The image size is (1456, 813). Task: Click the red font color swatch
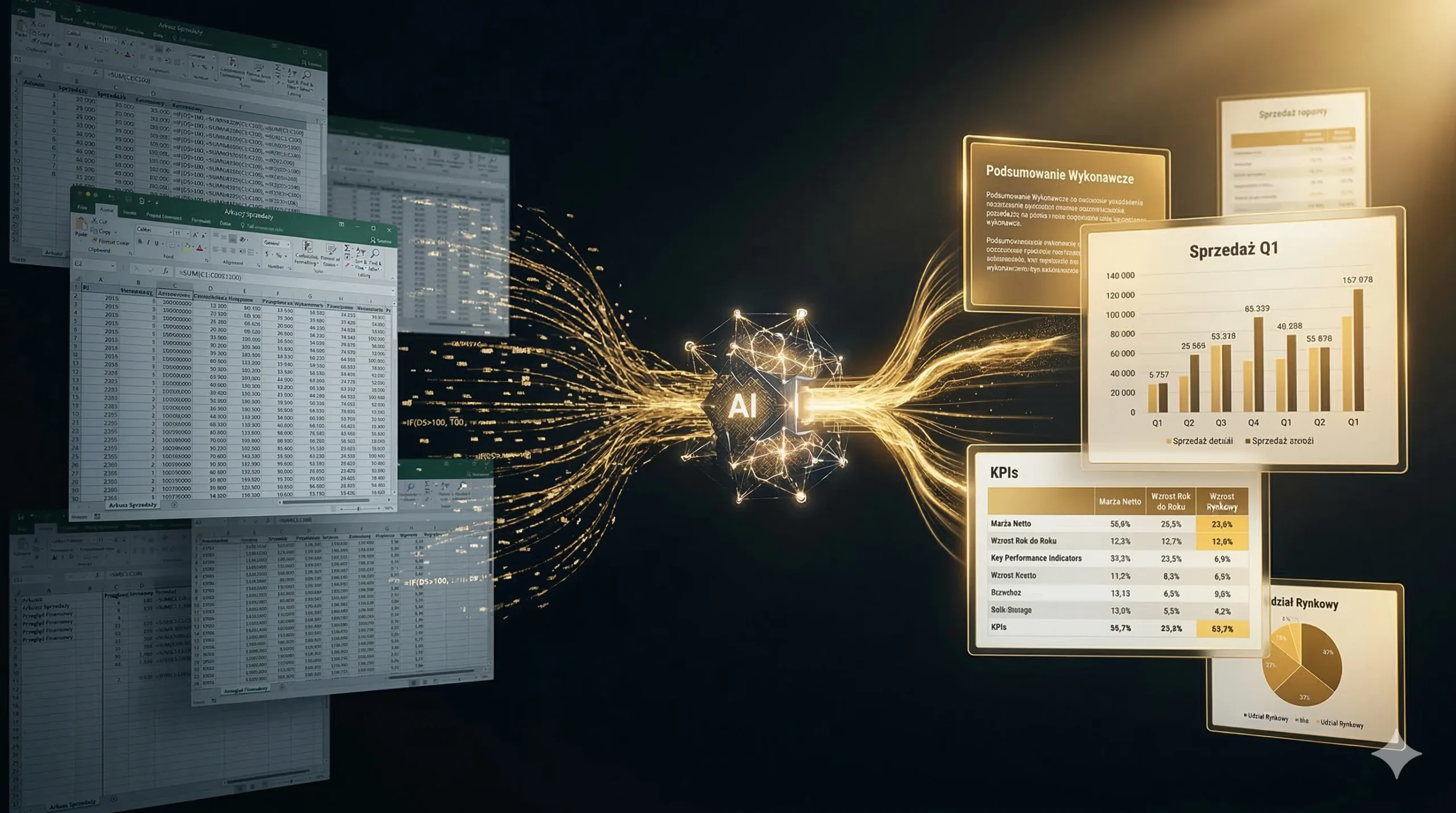(200, 248)
